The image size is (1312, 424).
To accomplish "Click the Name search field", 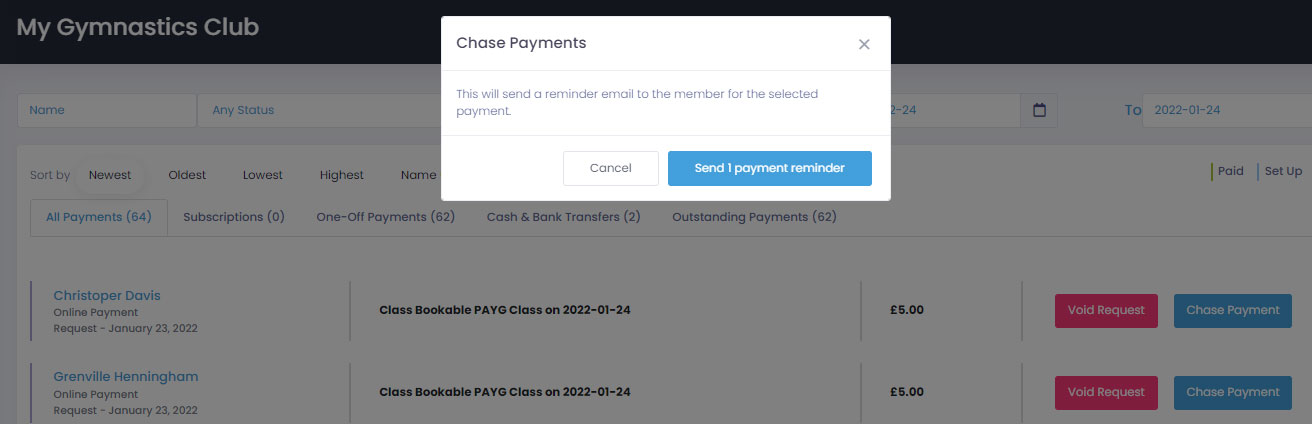I will [x=107, y=110].
